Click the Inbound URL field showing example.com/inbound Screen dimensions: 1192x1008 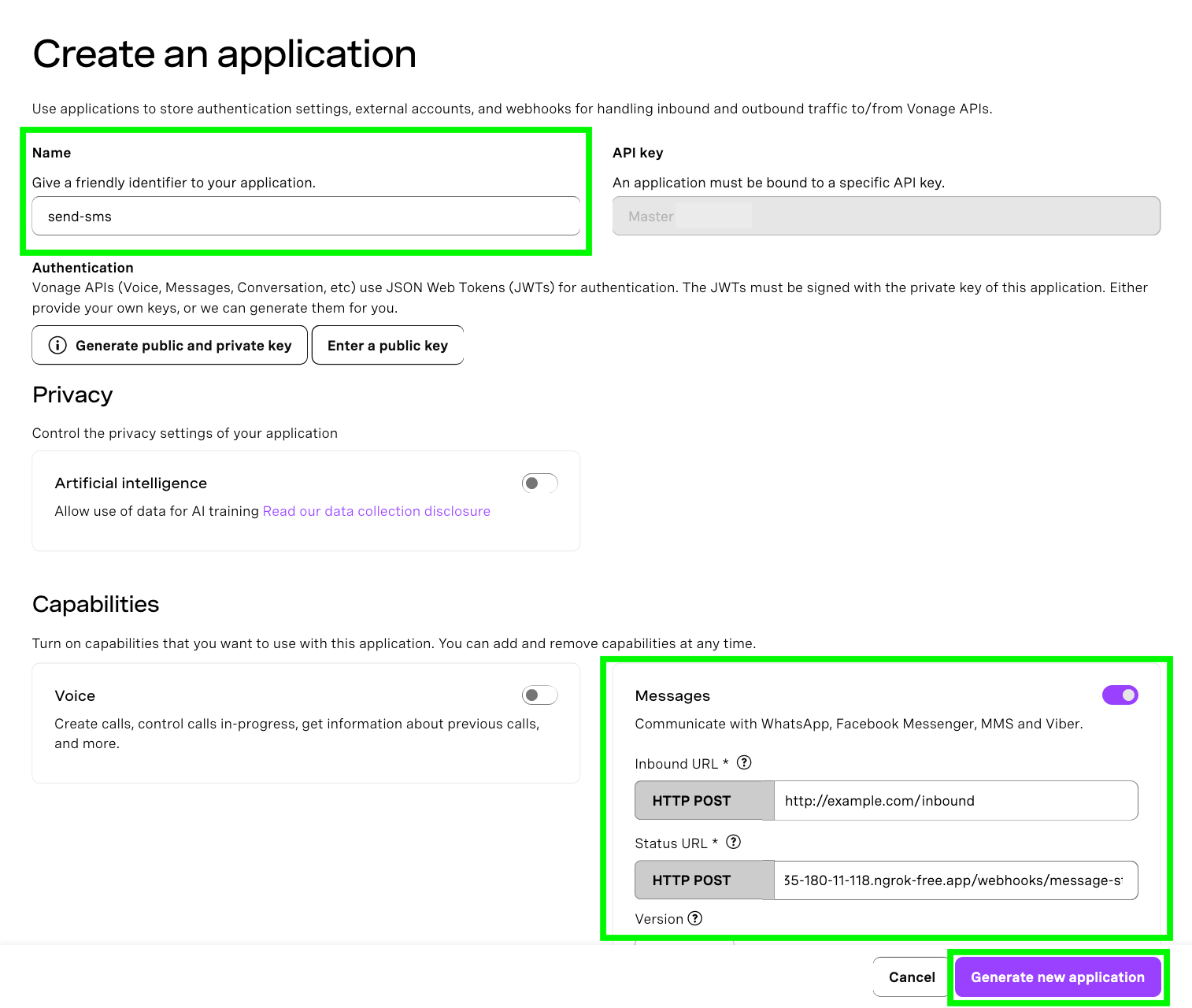pyautogui.click(x=955, y=800)
